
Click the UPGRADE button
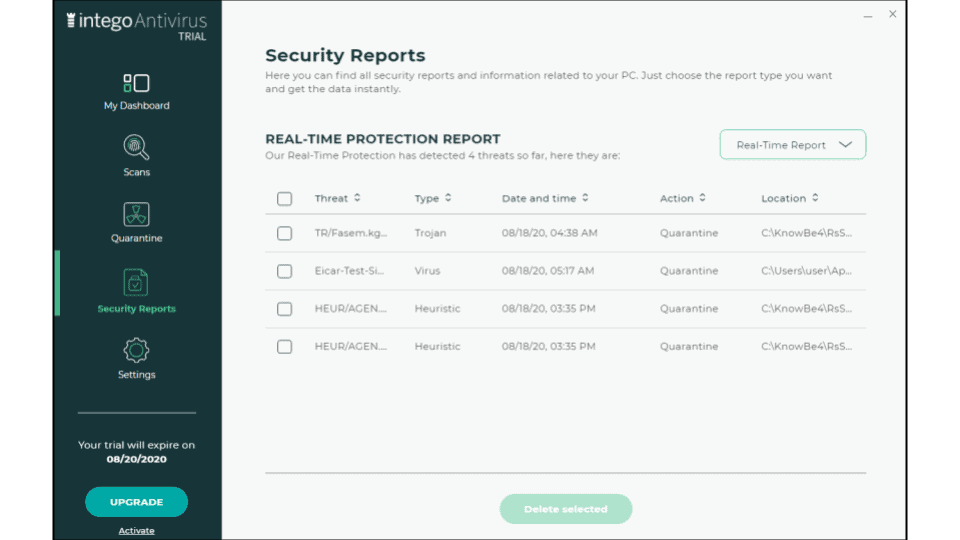pyautogui.click(x=136, y=502)
